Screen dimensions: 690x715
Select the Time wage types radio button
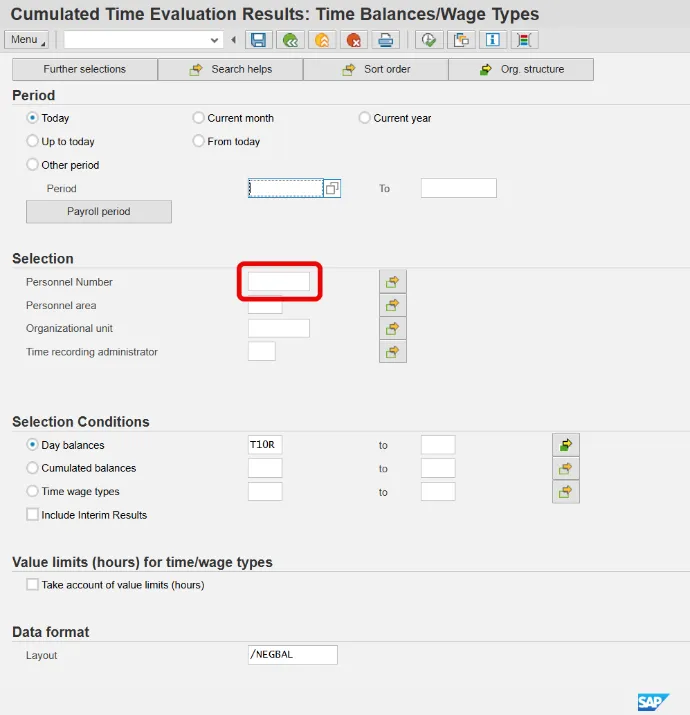(x=32, y=491)
